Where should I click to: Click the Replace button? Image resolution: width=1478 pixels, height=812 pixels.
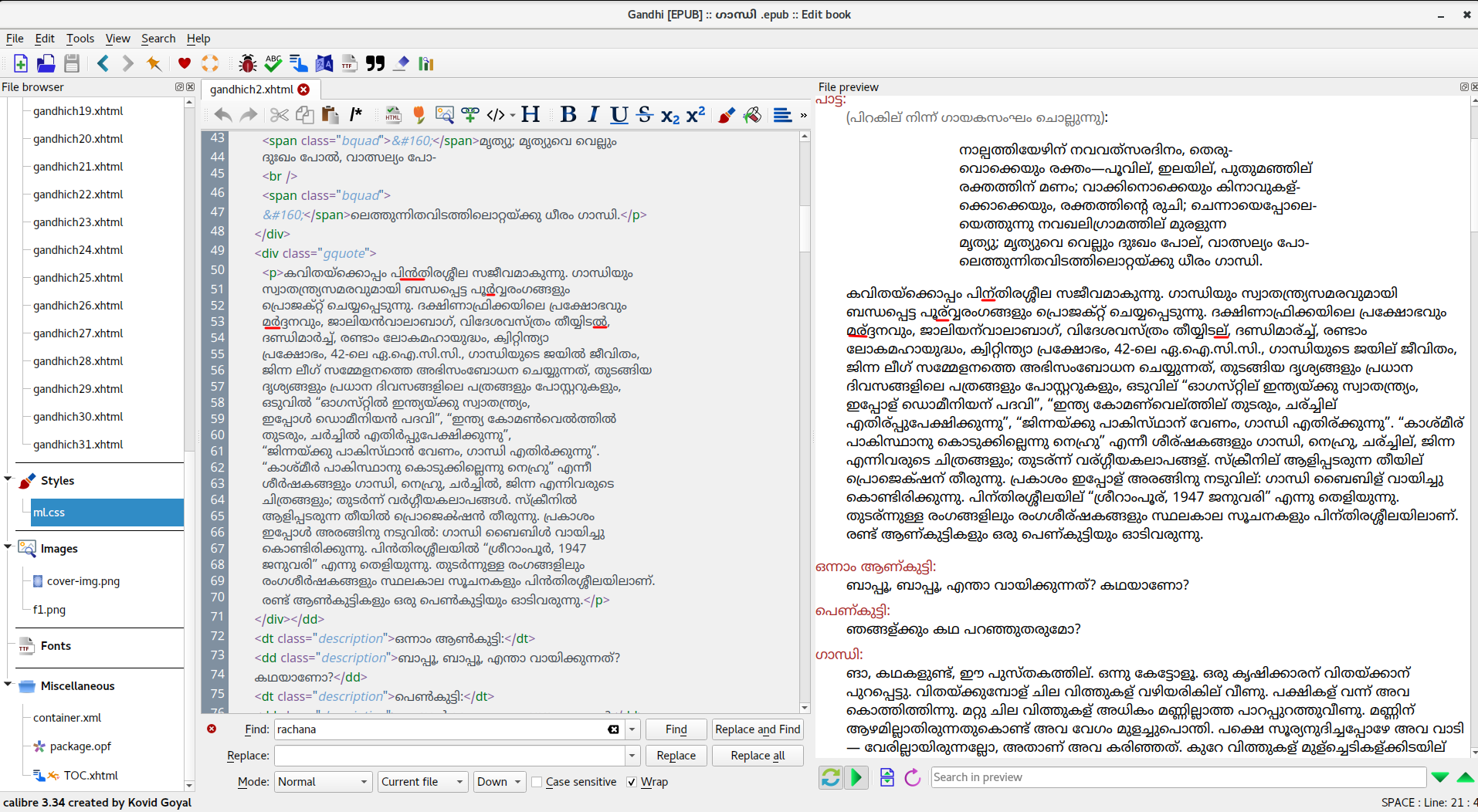pos(676,756)
